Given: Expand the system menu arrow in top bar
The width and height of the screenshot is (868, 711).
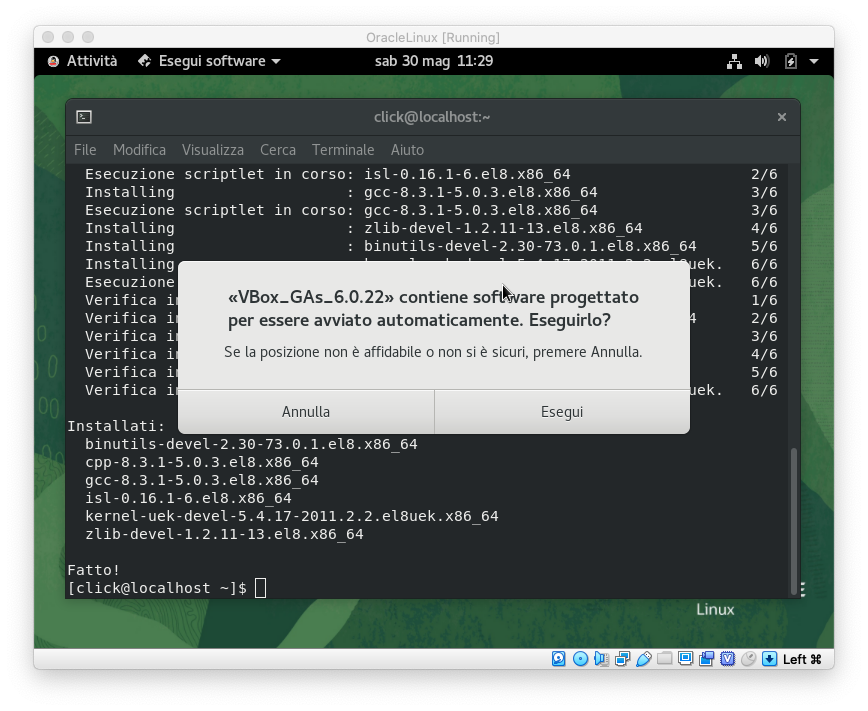Looking at the screenshot, I should point(814,61).
